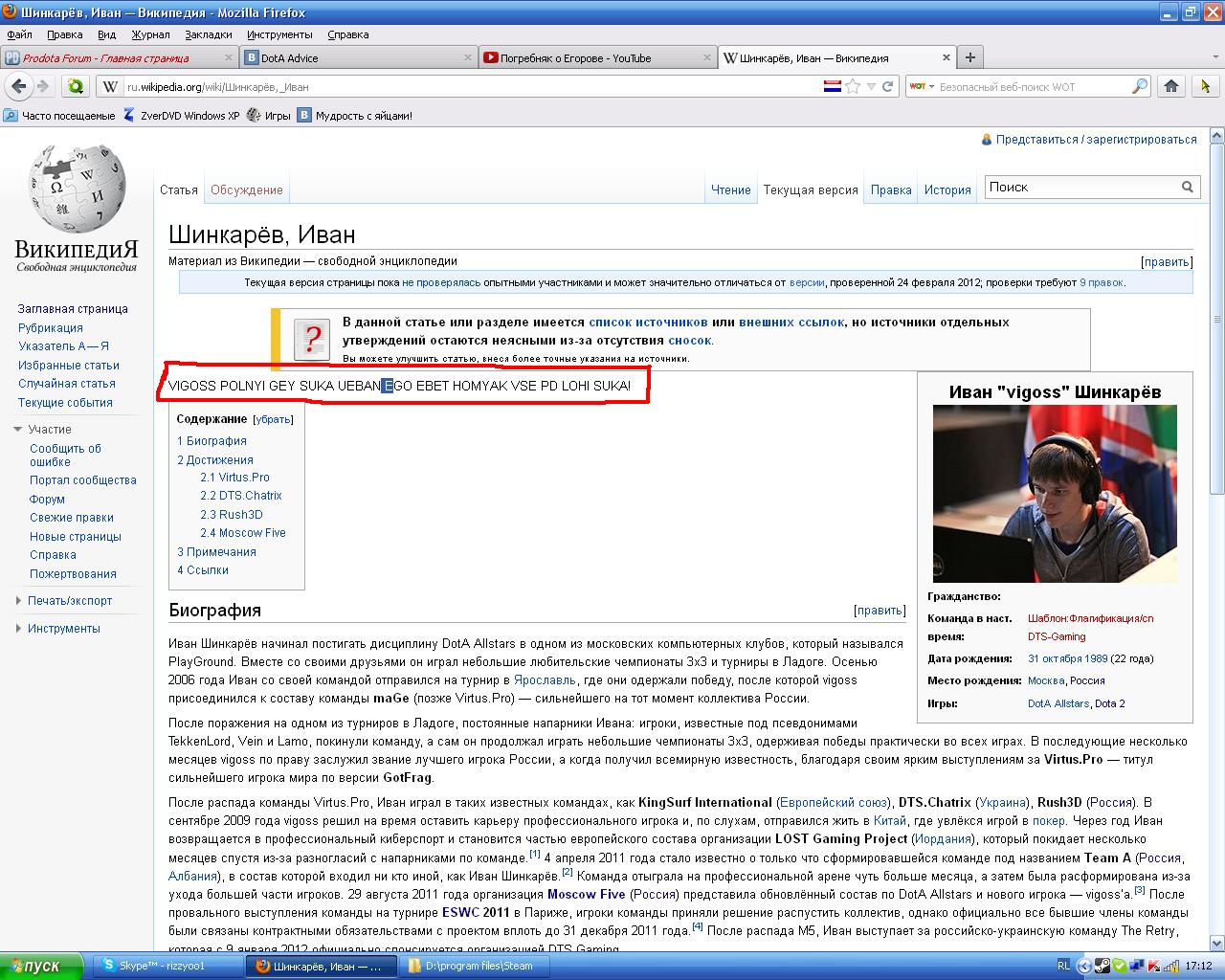Click the Правка tab beside Текущая версия
This screenshot has height=980, width=1225.
point(891,189)
